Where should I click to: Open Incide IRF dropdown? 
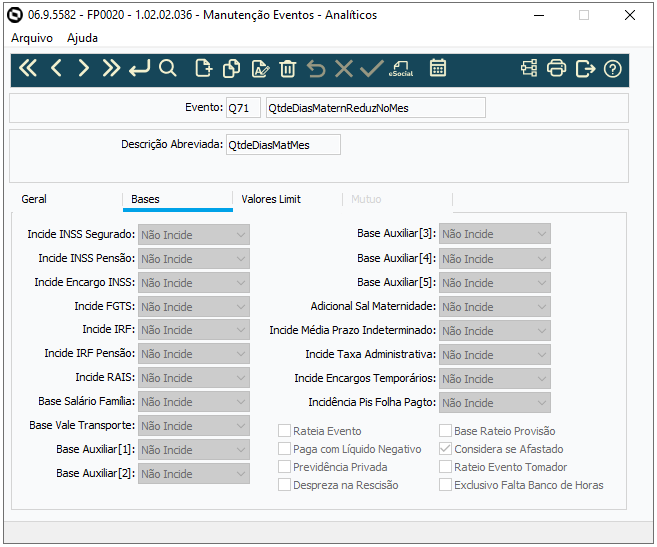[194, 330]
